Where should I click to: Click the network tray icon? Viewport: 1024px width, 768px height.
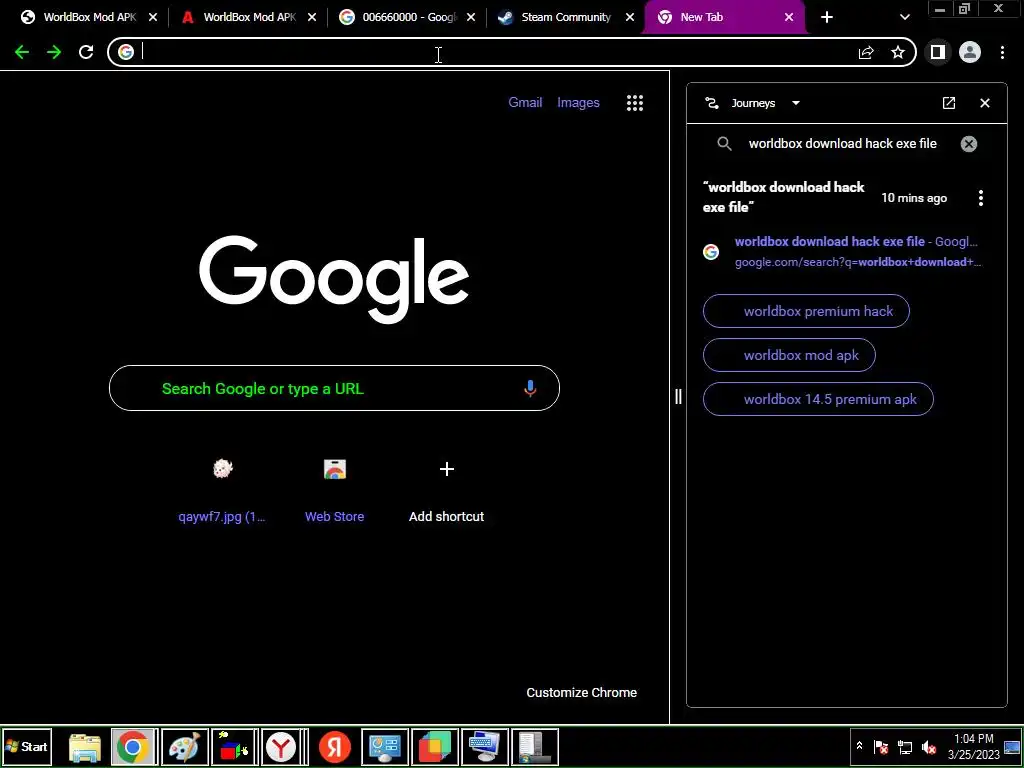point(904,747)
